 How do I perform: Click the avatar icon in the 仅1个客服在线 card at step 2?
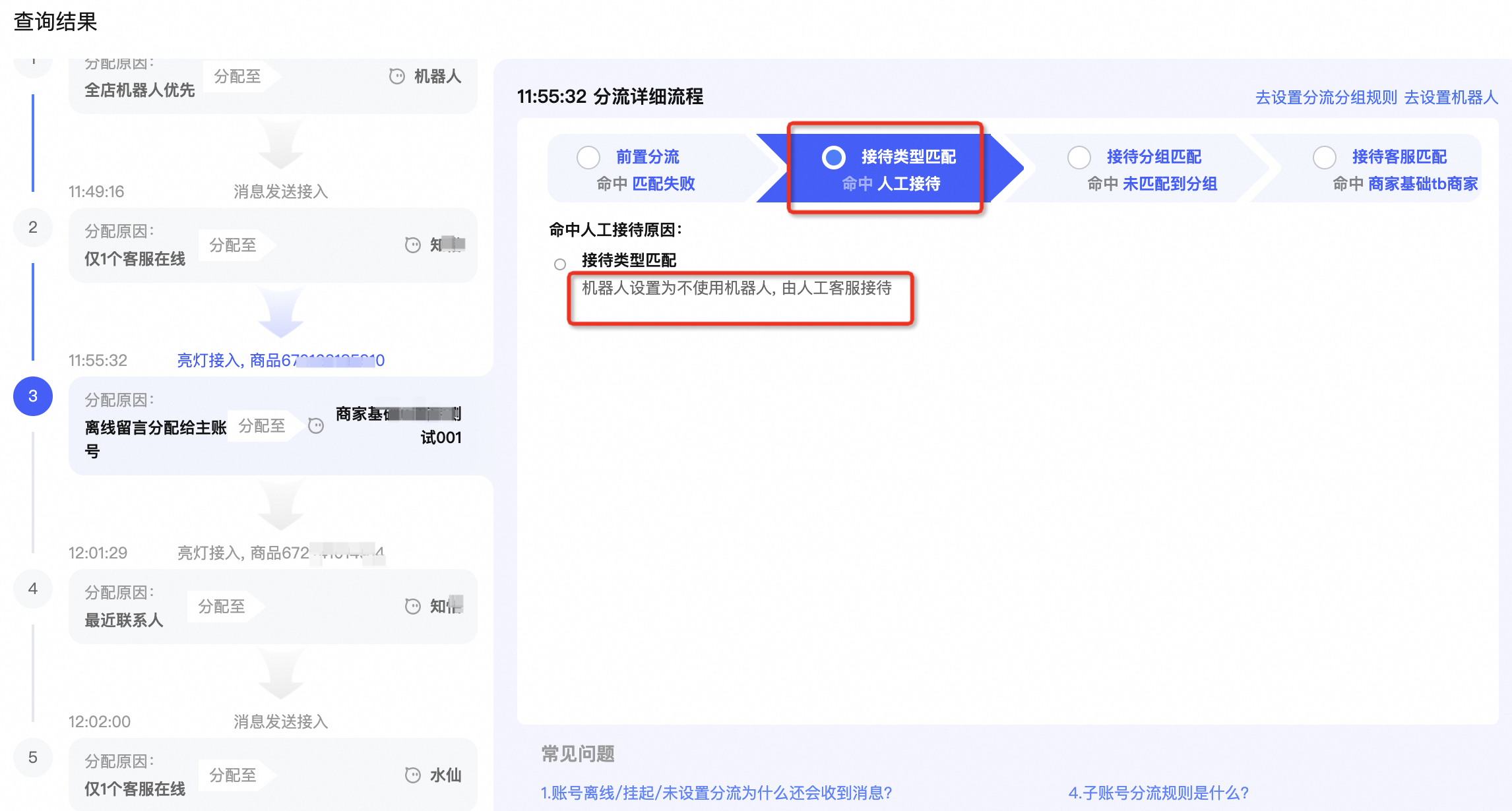pos(412,245)
